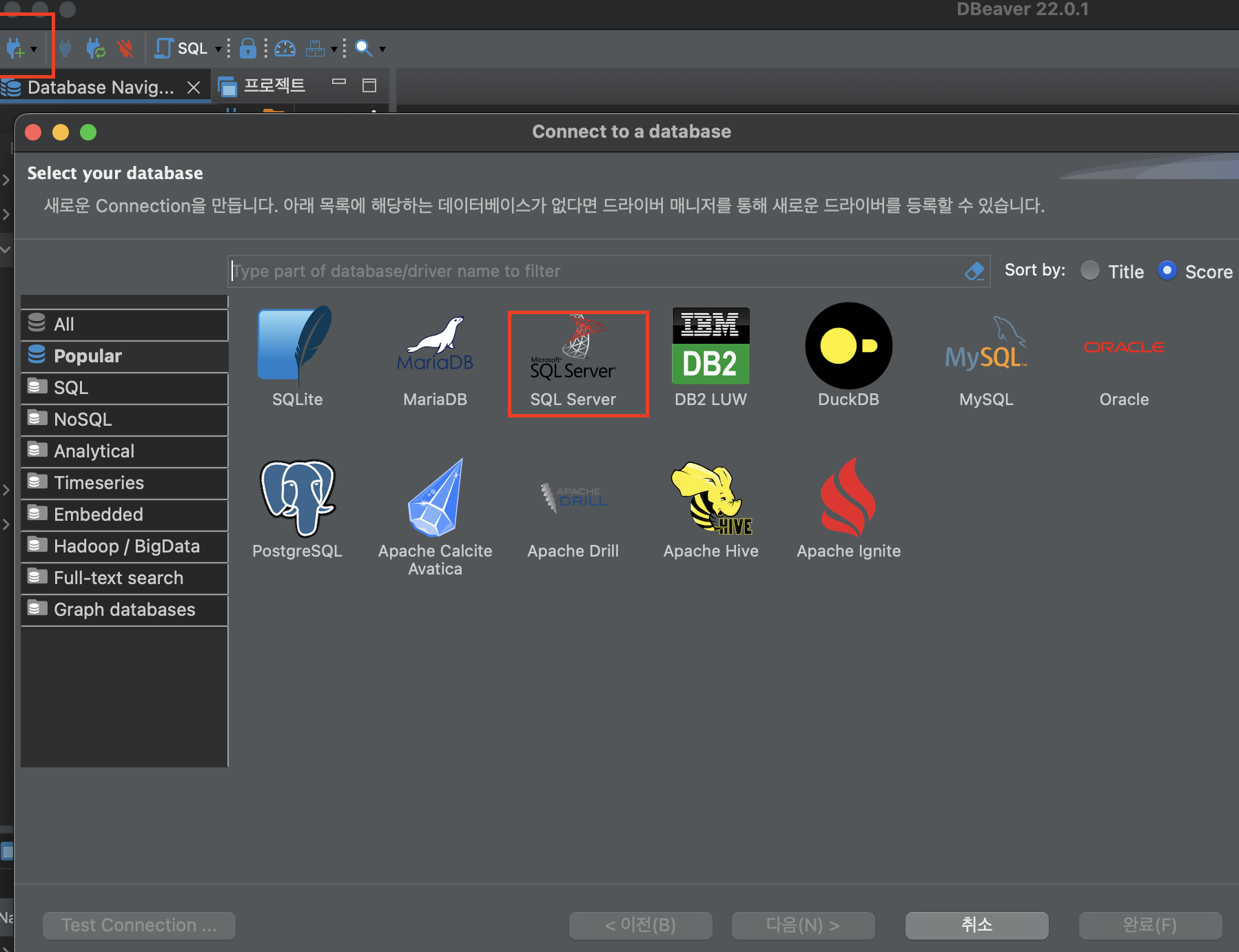1239x952 pixels.
Task: Click the Reconnect toolbar icon
Action: [x=96, y=48]
